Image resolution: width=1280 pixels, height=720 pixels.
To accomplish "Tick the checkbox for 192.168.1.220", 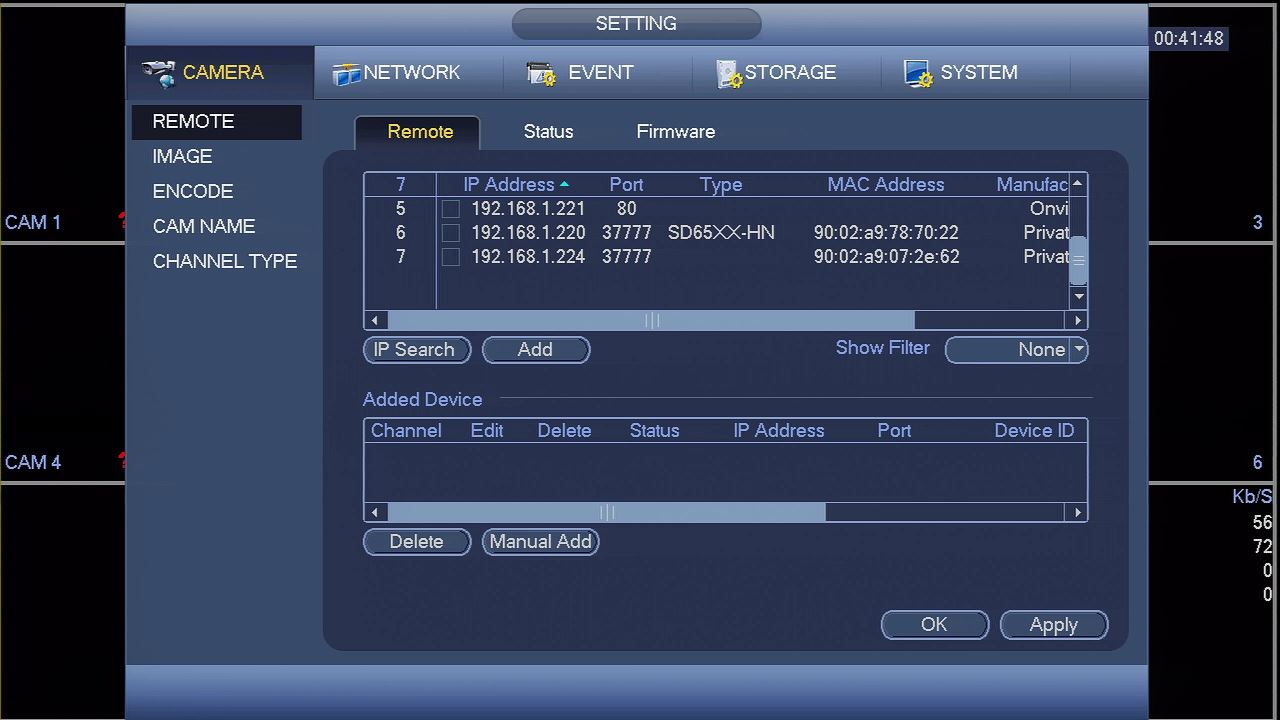I will [451, 233].
